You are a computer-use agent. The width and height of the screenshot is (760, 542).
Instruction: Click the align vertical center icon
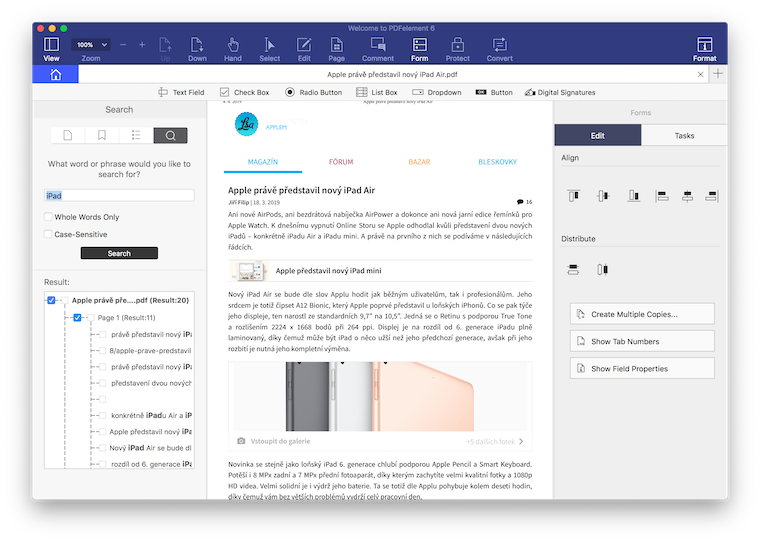click(x=603, y=196)
